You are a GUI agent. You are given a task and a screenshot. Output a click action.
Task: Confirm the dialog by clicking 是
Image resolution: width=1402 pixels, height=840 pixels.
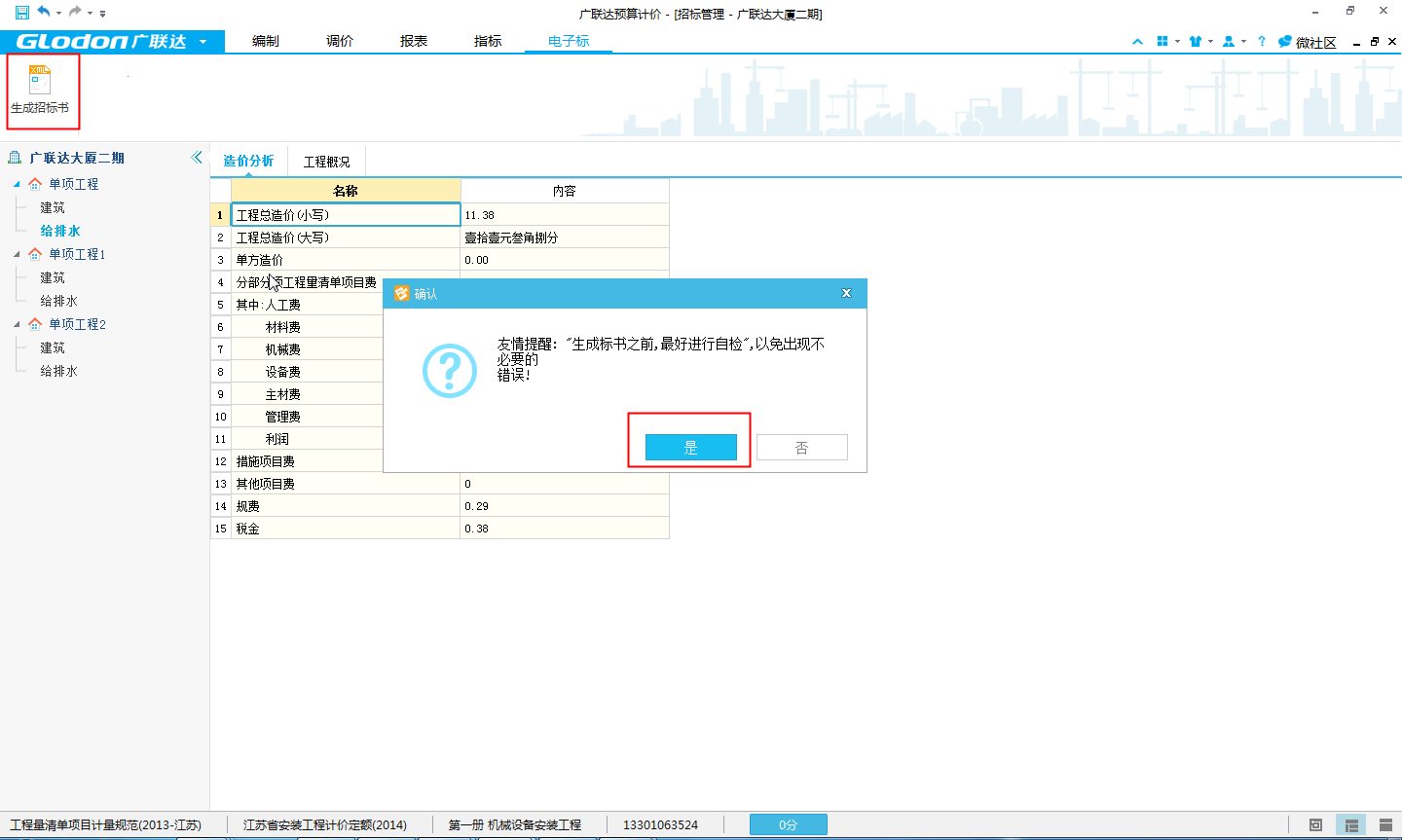pyautogui.click(x=690, y=448)
